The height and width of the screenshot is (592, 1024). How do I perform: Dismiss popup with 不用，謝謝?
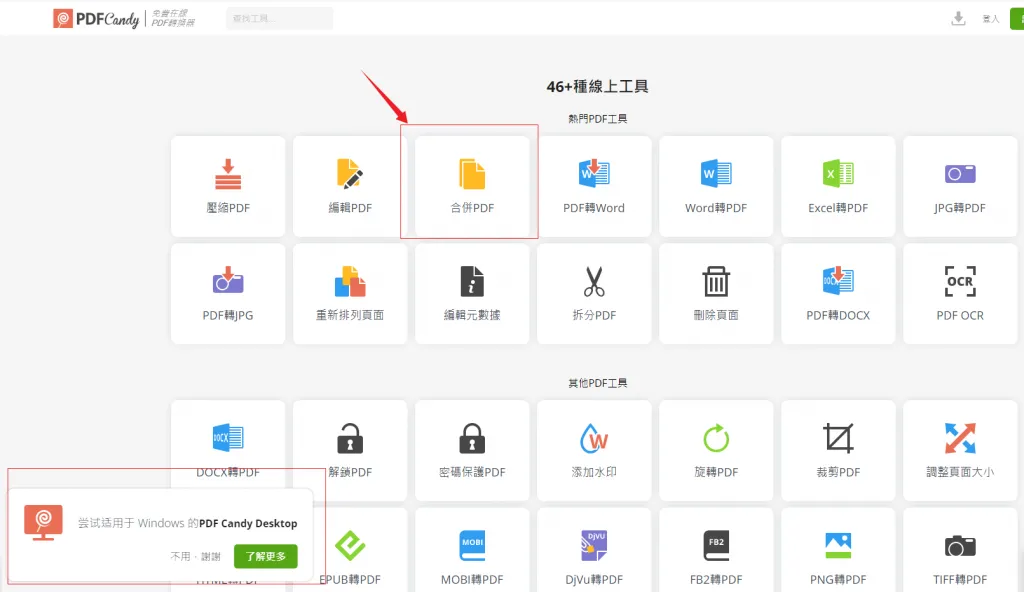click(195, 557)
